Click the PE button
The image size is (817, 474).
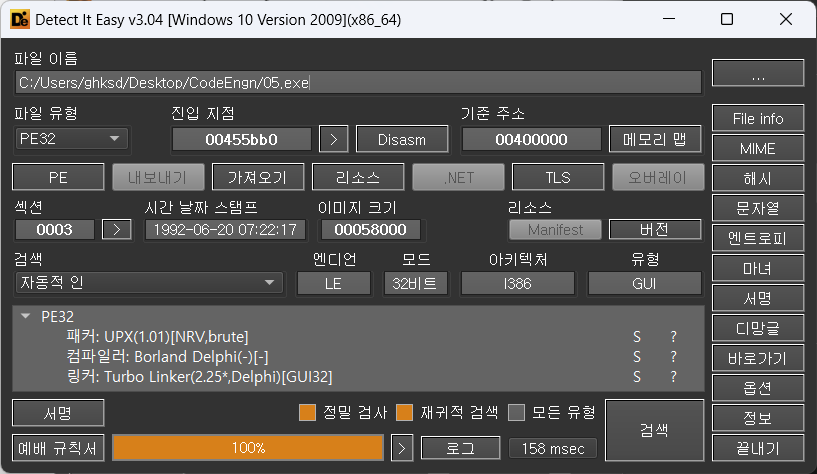point(58,178)
